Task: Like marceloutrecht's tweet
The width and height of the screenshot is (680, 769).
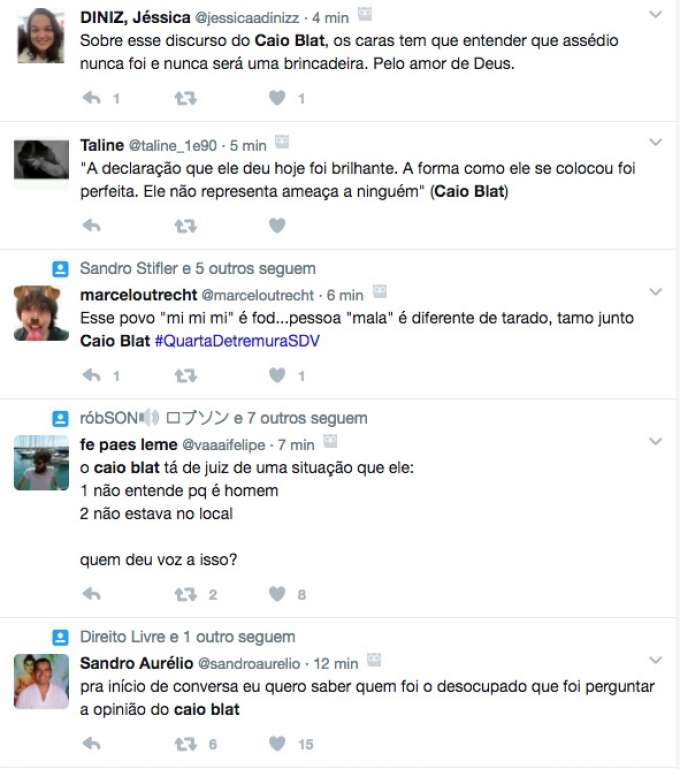Action: (277, 375)
